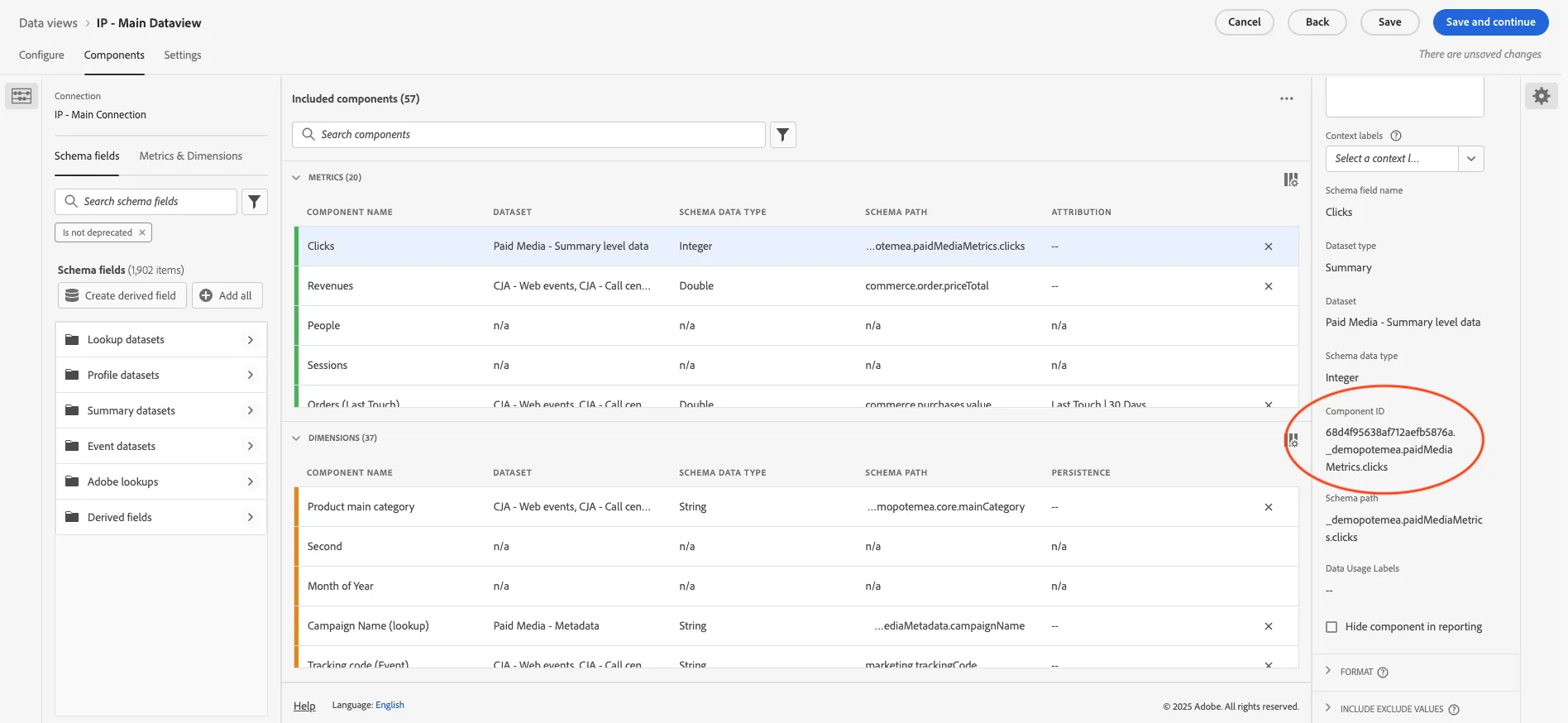Select the Schema fields tab
Viewport: 1568px width, 723px height.
point(87,156)
